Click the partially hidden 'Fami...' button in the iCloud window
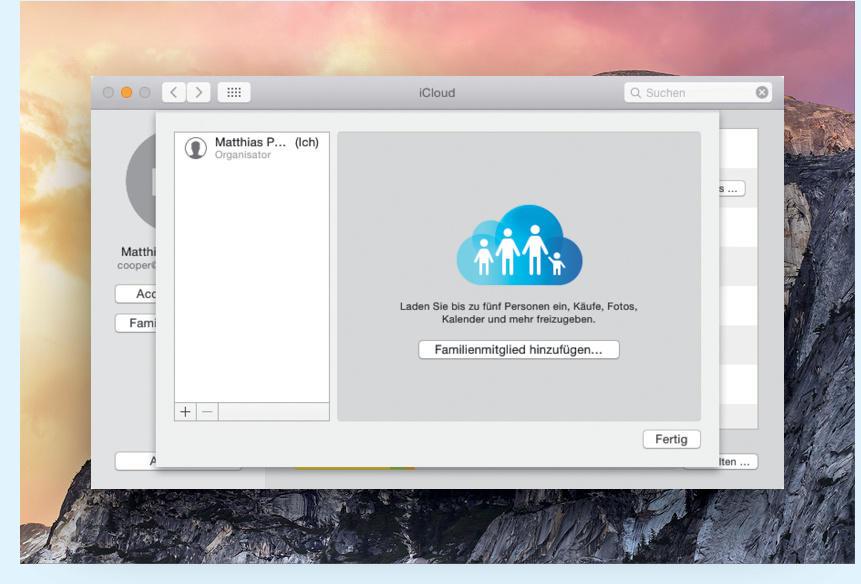The height and width of the screenshot is (584, 861). tap(136, 323)
